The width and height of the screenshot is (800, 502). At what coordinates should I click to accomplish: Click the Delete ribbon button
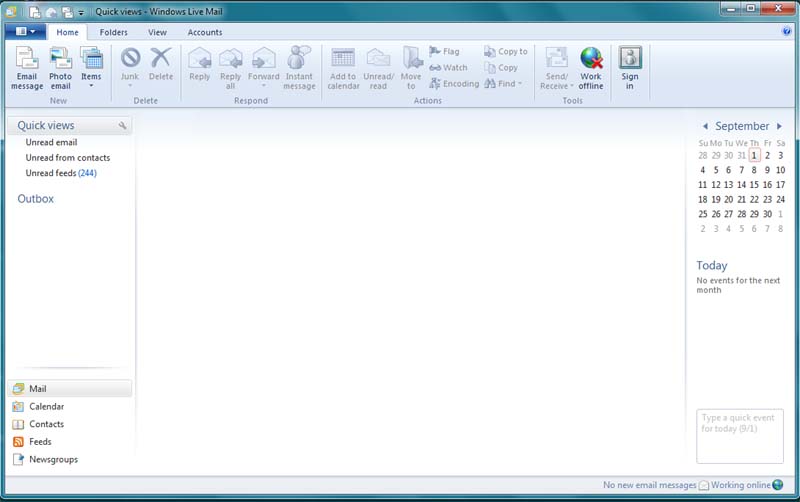point(161,64)
